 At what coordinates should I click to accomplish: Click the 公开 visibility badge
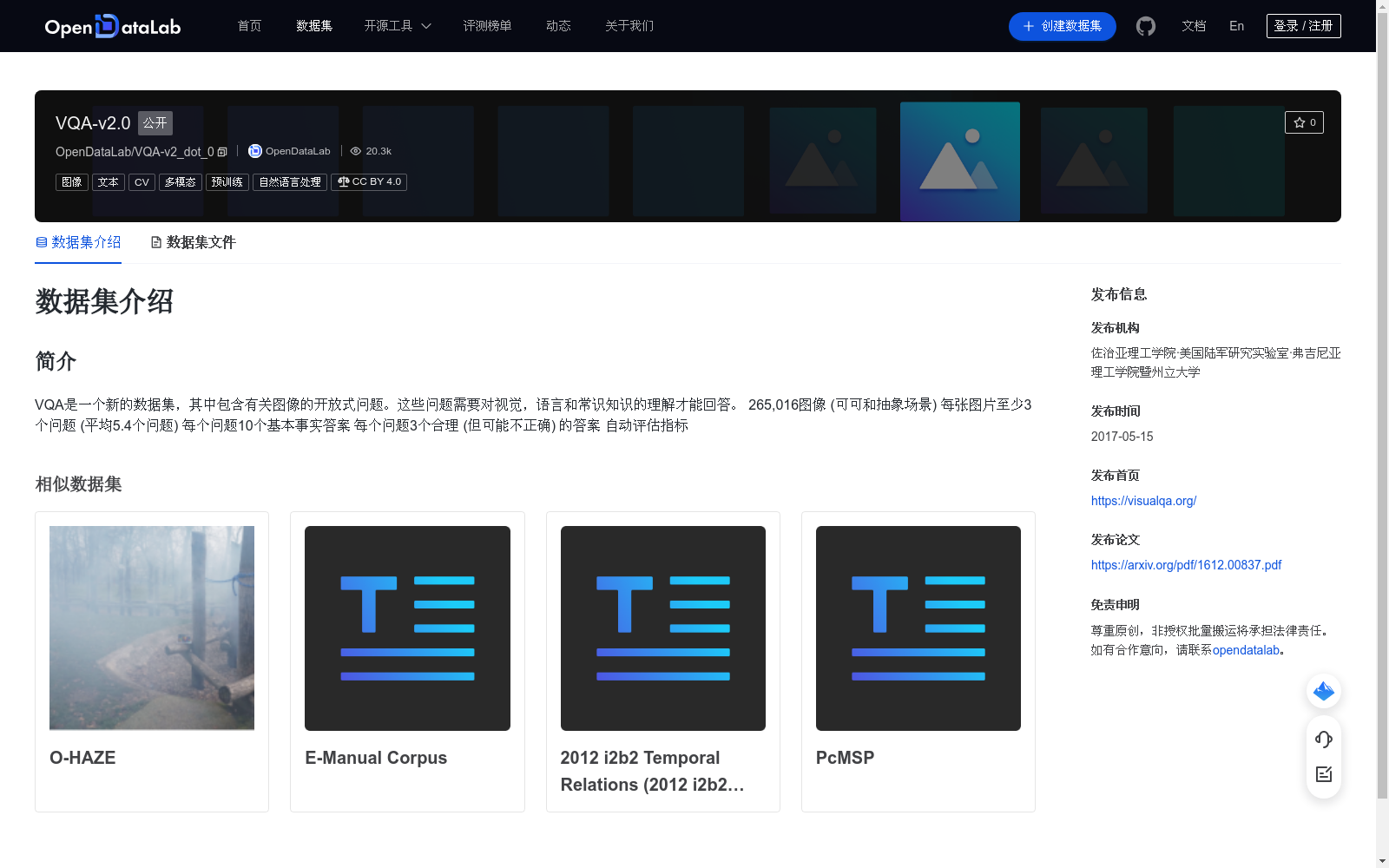pyautogui.click(x=155, y=123)
